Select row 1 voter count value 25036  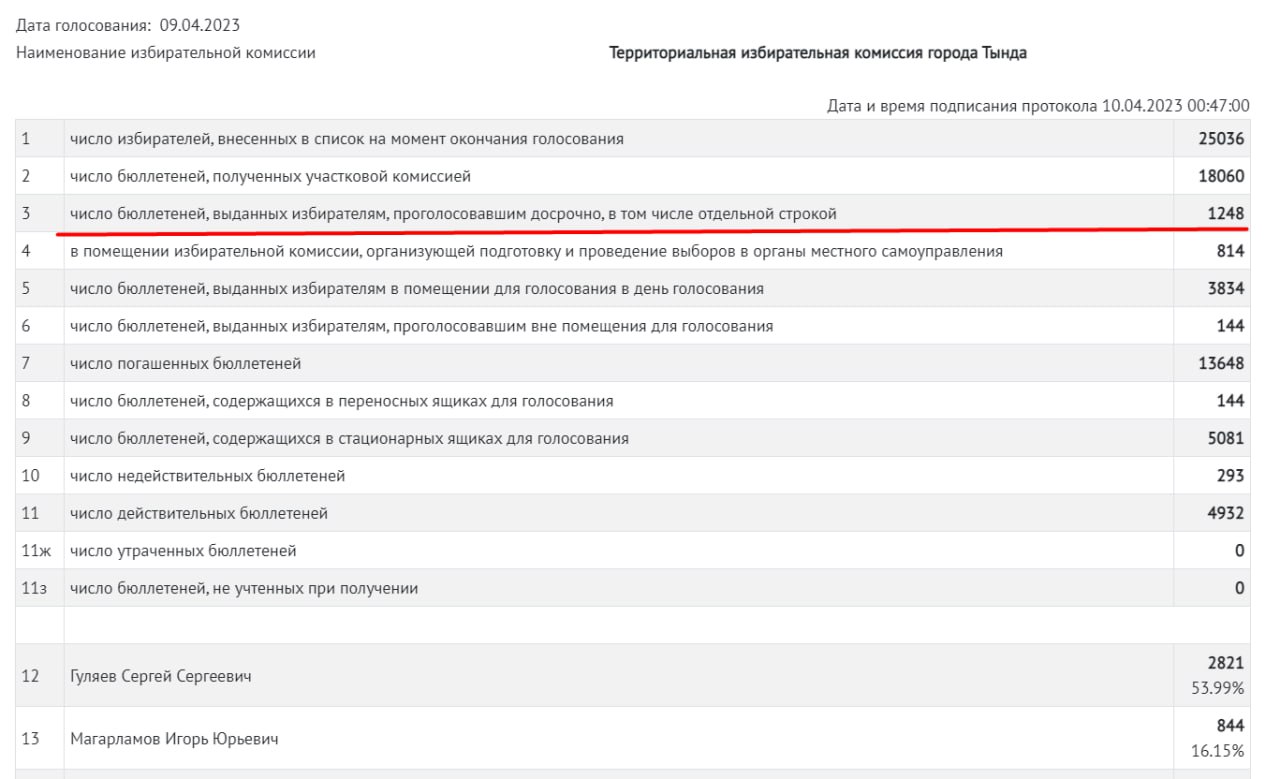1220,139
